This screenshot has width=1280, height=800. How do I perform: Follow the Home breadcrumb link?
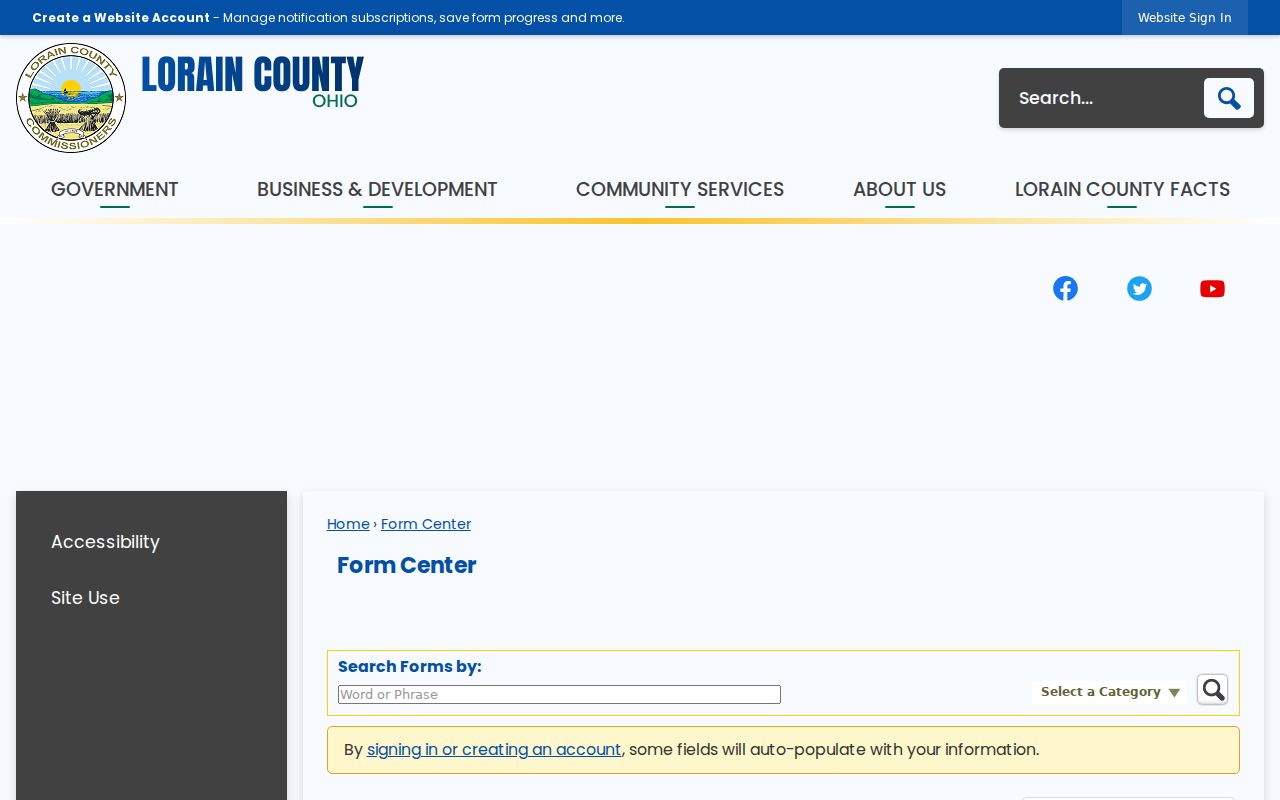point(348,524)
